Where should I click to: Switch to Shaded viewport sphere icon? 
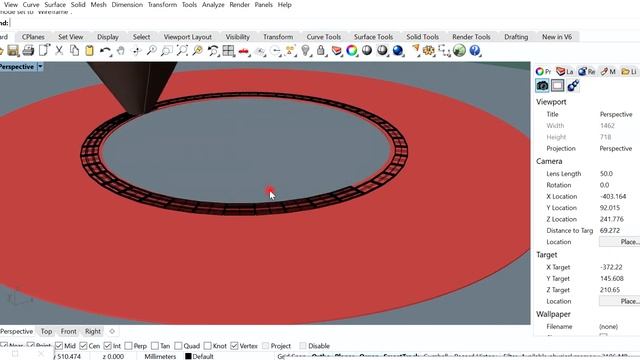(x=367, y=50)
